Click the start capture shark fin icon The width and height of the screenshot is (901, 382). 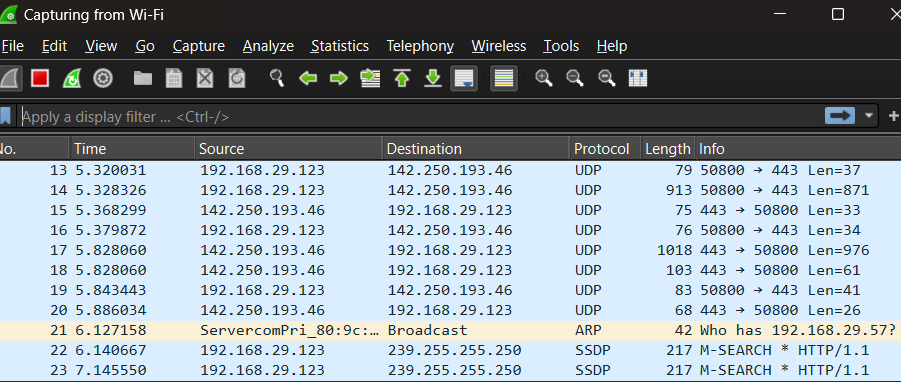pyautogui.click(x=10, y=78)
